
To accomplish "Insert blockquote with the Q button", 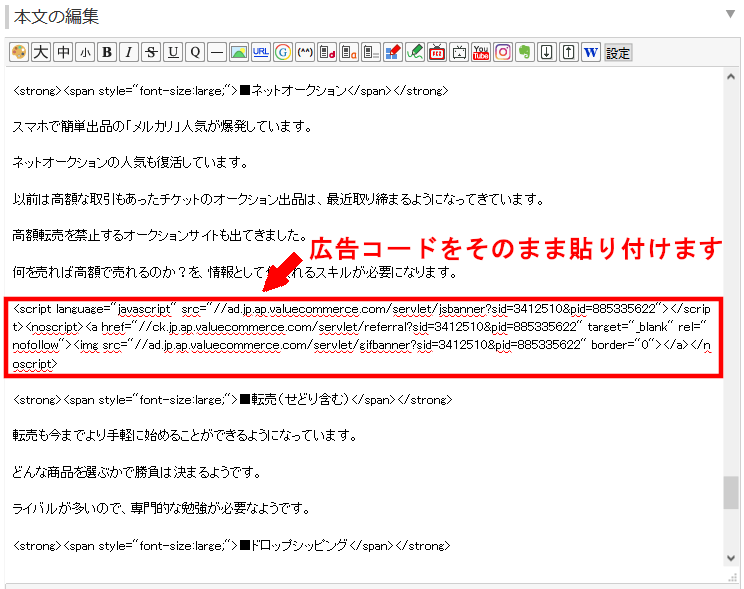I will click(x=195, y=52).
